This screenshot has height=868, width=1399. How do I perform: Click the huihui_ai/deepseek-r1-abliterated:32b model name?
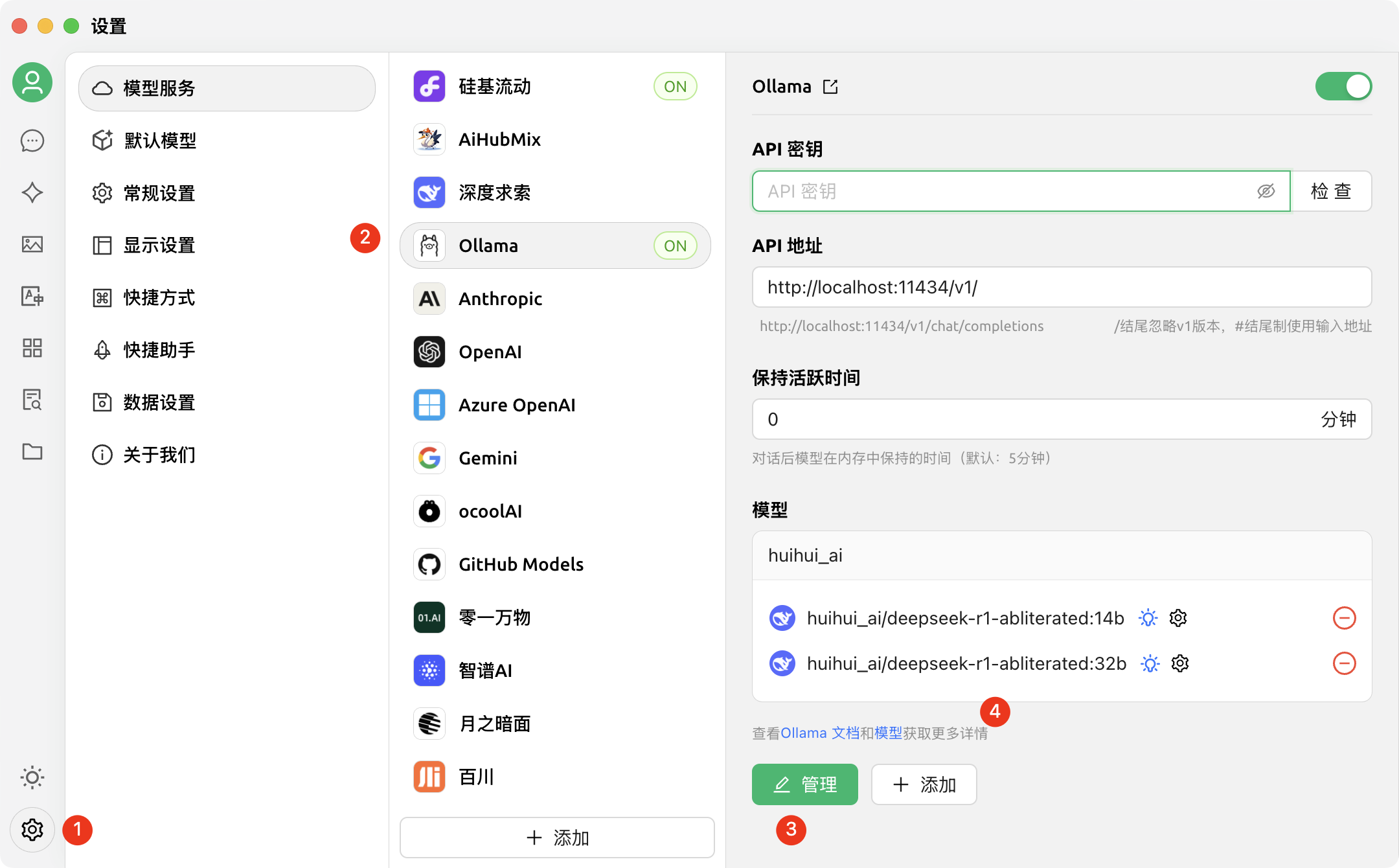click(967, 663)
